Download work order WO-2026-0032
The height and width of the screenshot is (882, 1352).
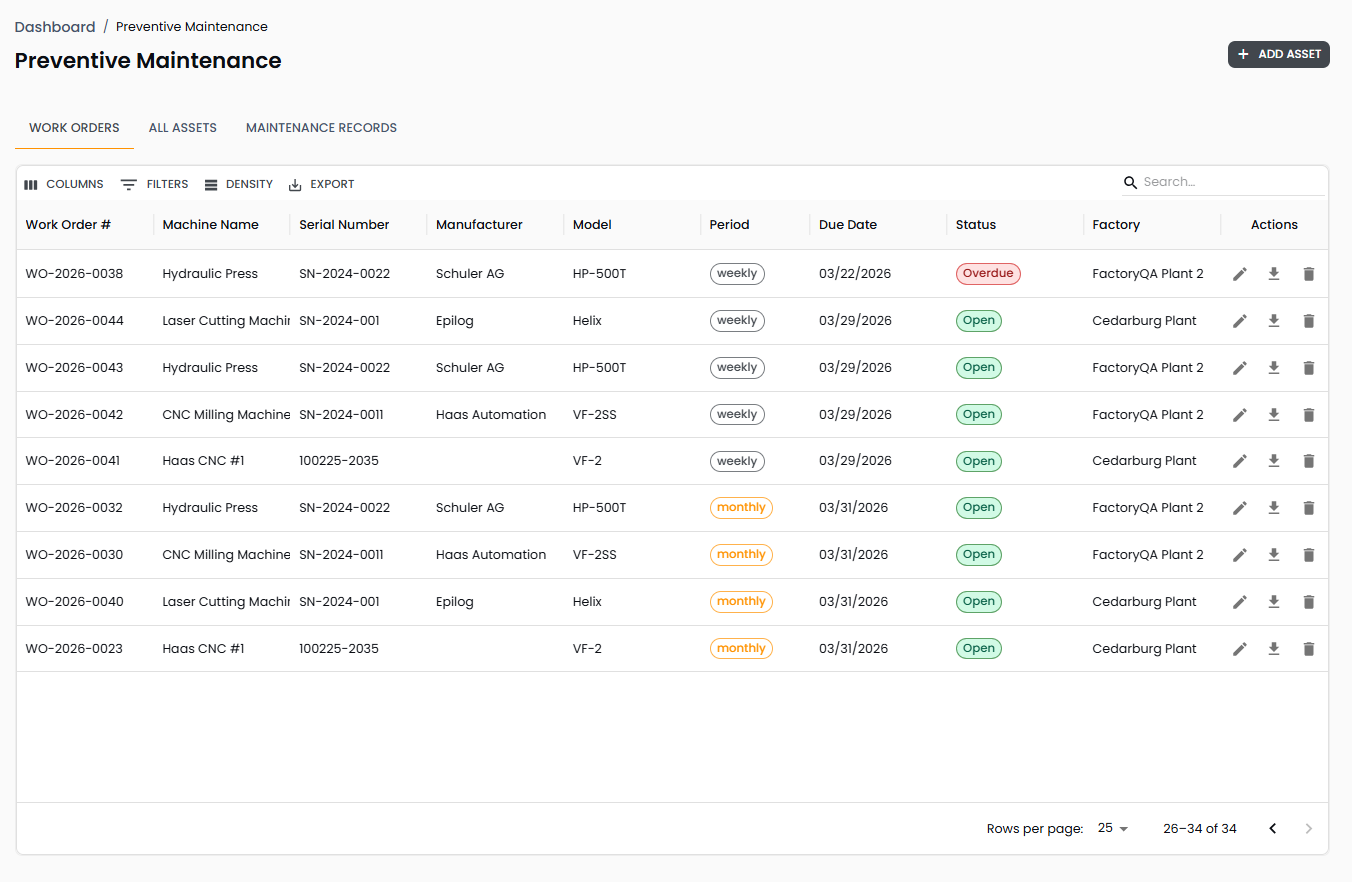pyautogui.click(x=1274, y=508)
